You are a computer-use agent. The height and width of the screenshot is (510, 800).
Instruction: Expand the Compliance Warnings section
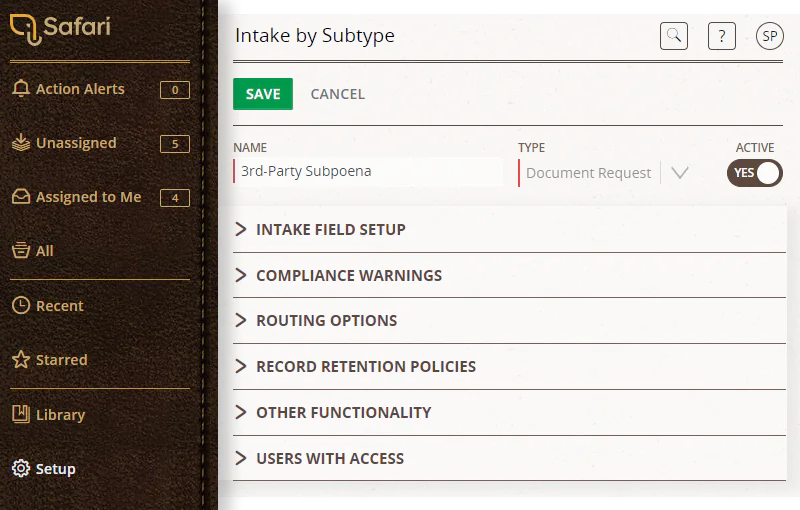pos(509,275)
